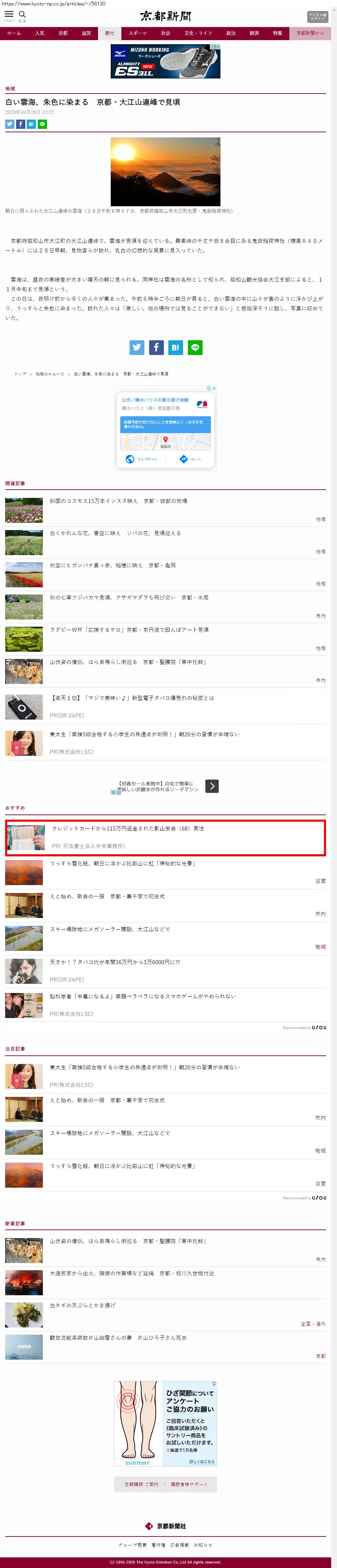Open the hamburger menu icon

[9, 15]
